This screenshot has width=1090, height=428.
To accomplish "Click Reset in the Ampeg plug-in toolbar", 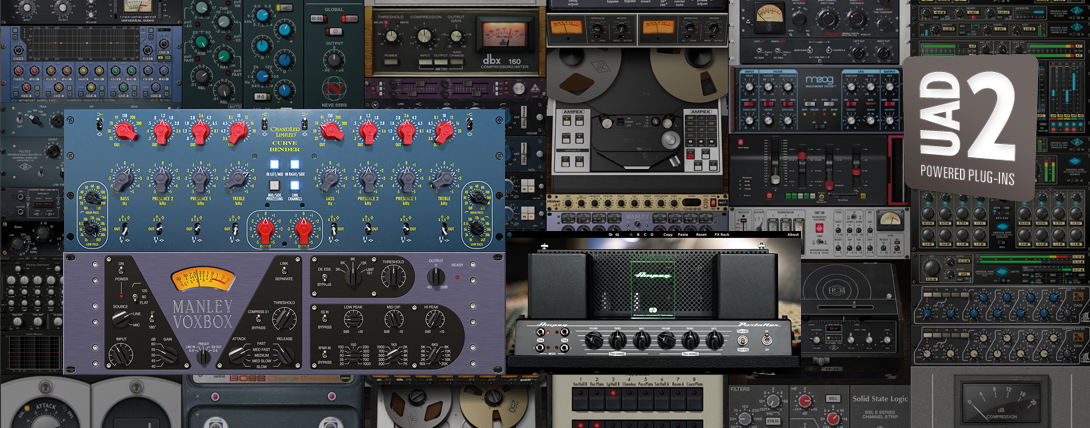I will tap(701, 234).
